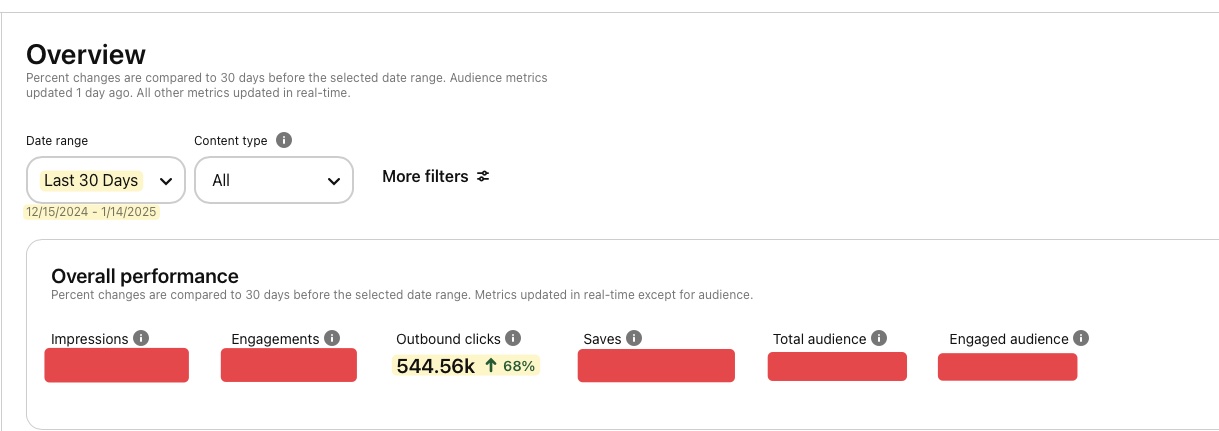Click info icon beside Total audience
The height and width of the screenshot is (431, 1219).
pyautogui.click(x=879, y=339)
